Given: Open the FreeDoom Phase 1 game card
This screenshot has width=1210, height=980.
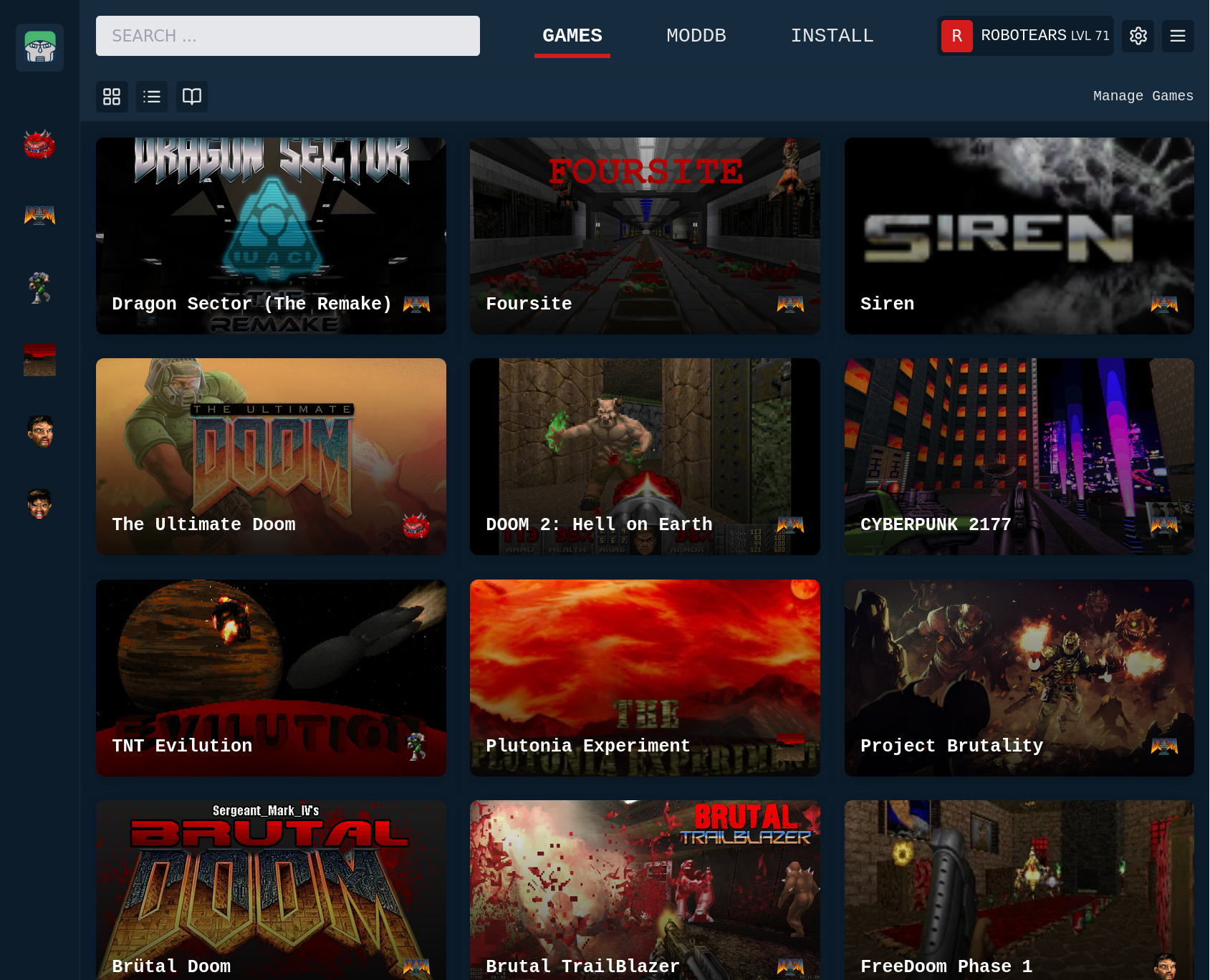Looking at the screenshot, I should (1019, 890).
